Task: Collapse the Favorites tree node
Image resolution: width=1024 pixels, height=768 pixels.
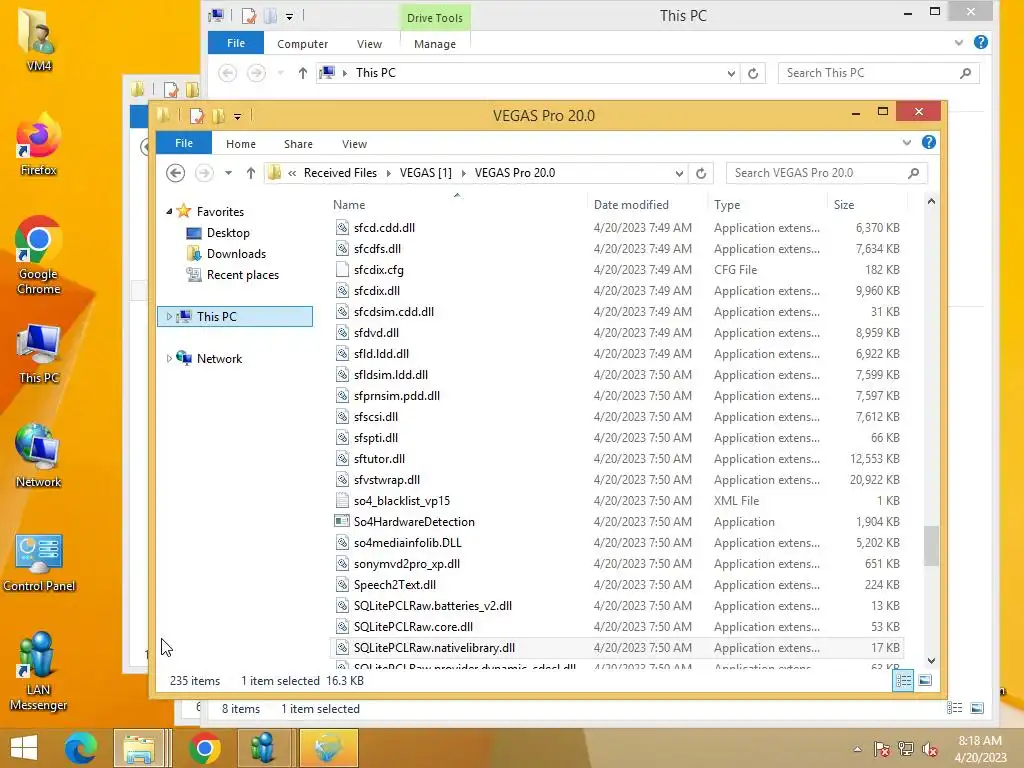Action: coord(169,212)
